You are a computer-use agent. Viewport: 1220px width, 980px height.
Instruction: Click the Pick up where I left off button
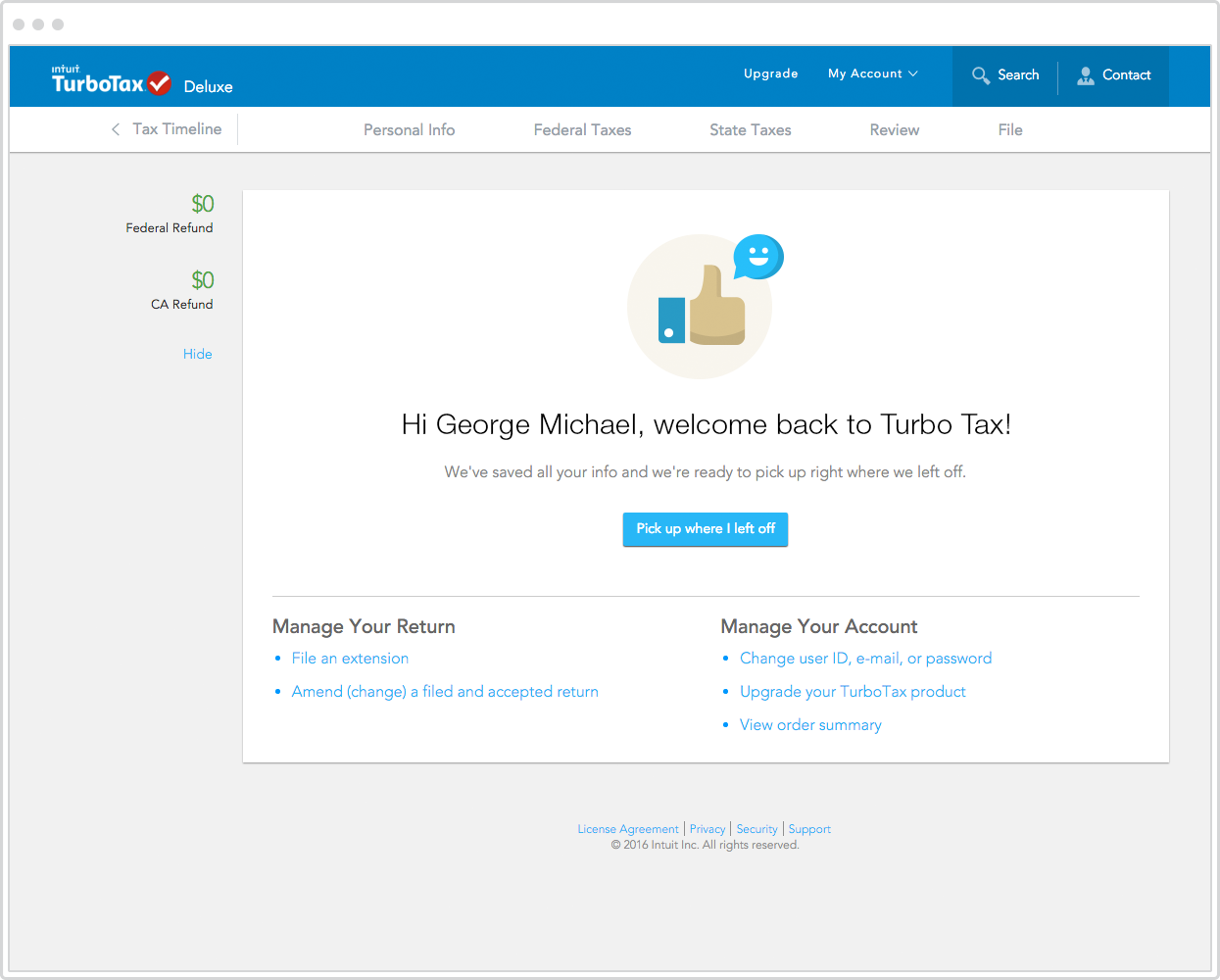click(706, 529)
